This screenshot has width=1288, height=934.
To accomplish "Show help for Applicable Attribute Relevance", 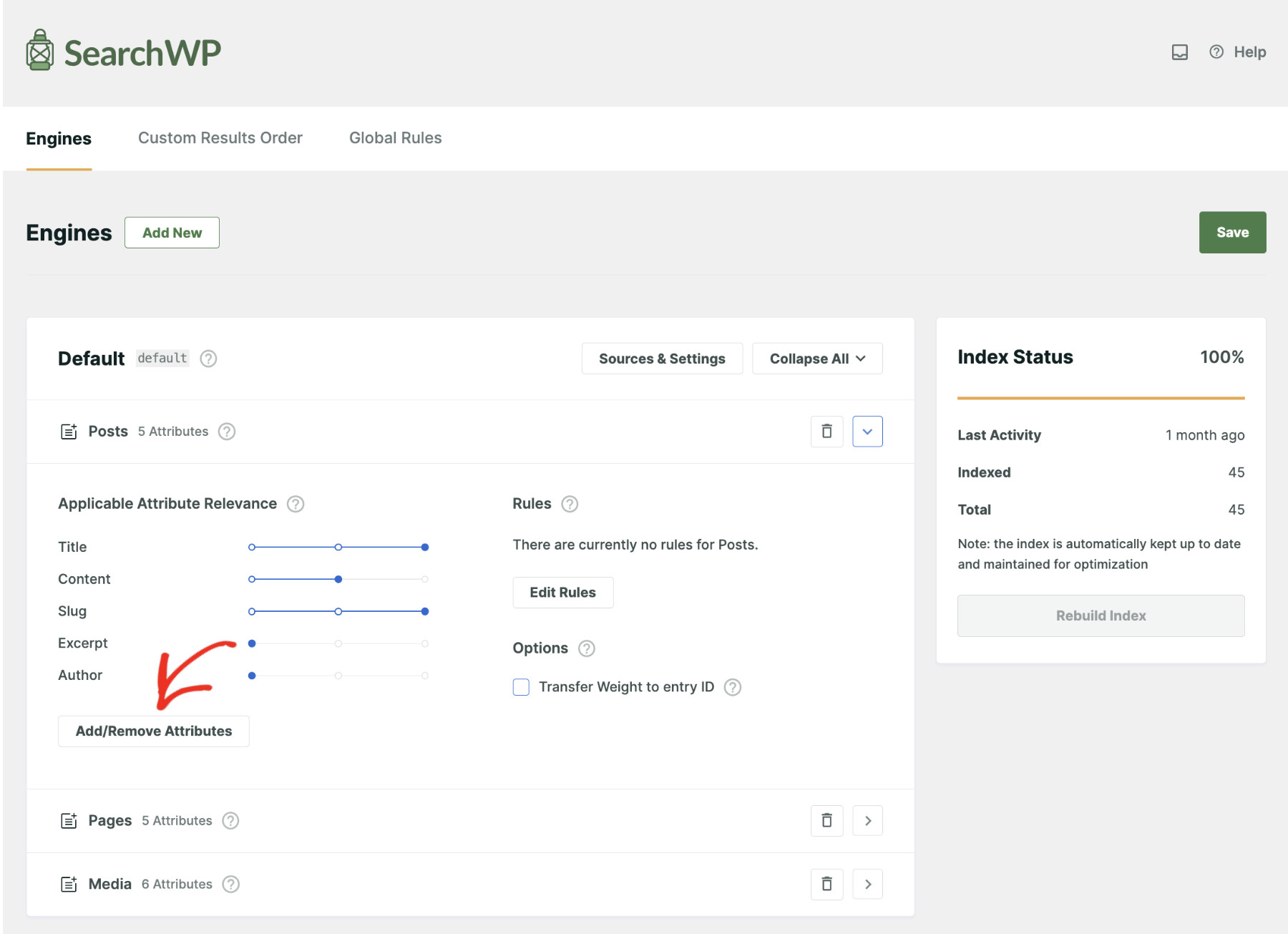I will (x=296, y=504).
